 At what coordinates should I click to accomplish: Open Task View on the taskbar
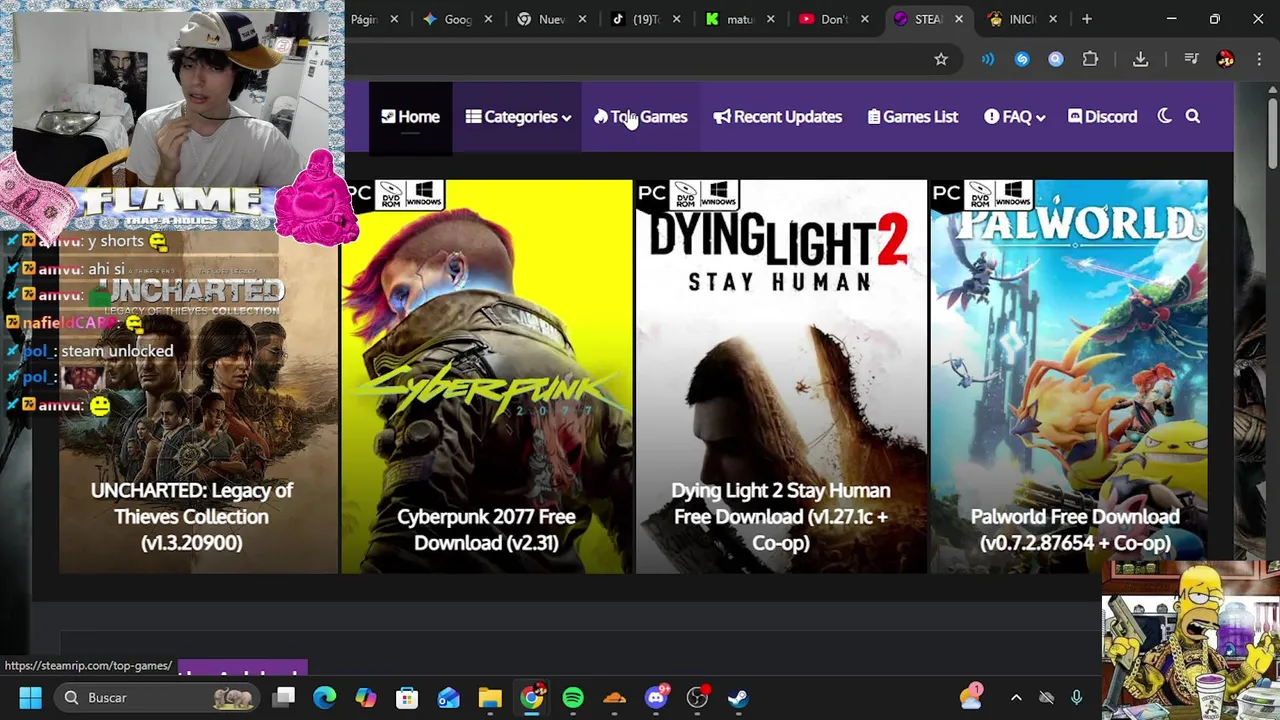(x=285, y=697)
